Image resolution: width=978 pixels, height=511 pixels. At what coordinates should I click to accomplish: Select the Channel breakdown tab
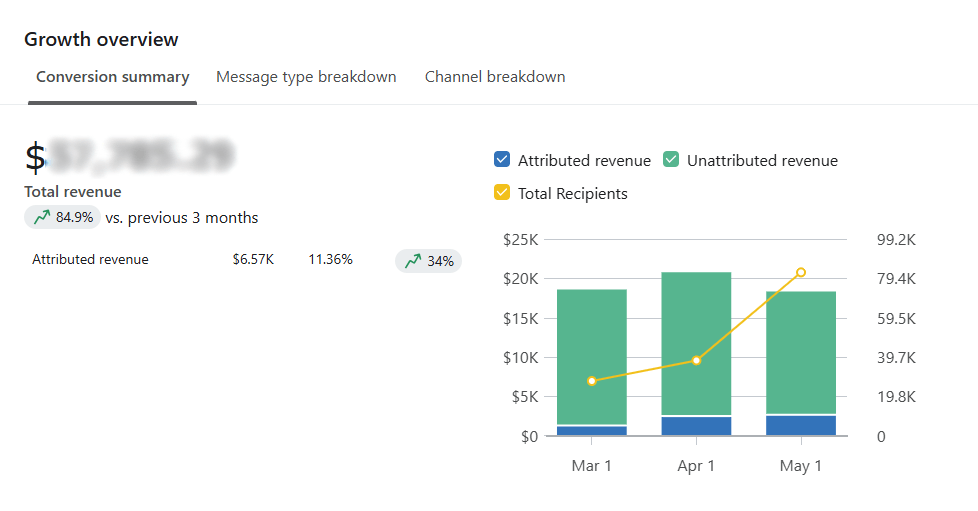click(495, 77)
